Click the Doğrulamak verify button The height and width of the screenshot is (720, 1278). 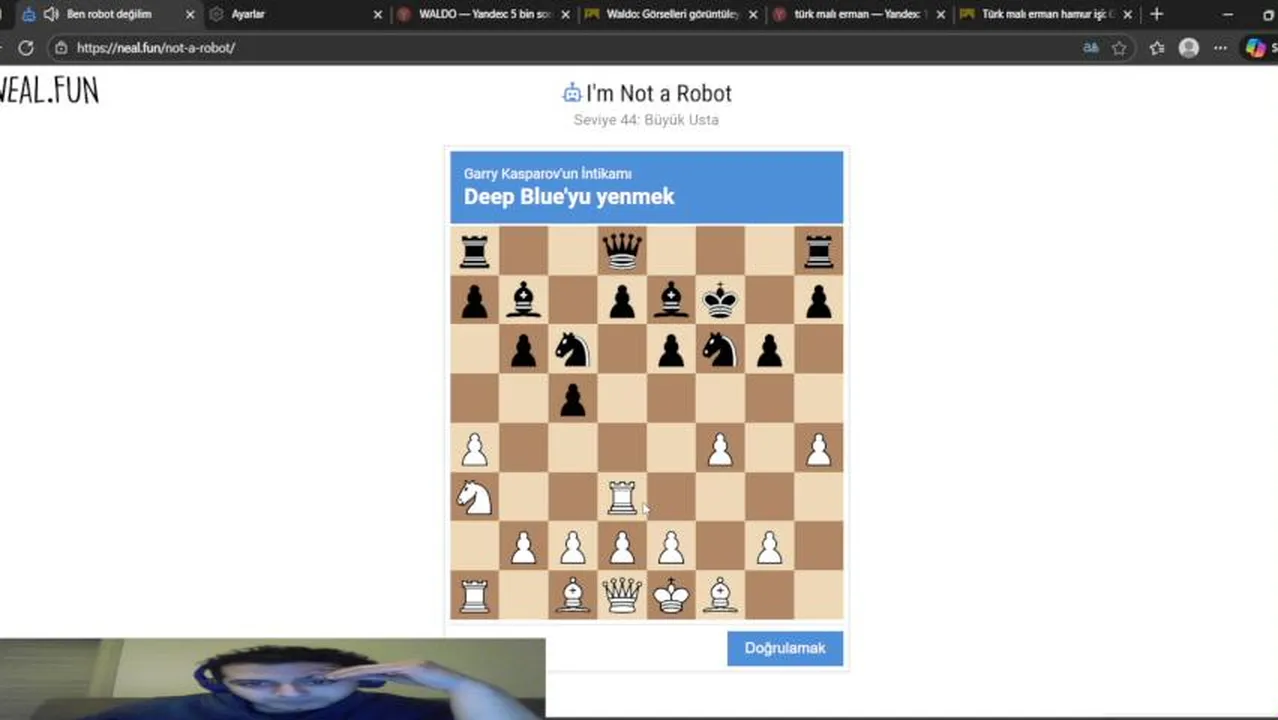[785, 648]
